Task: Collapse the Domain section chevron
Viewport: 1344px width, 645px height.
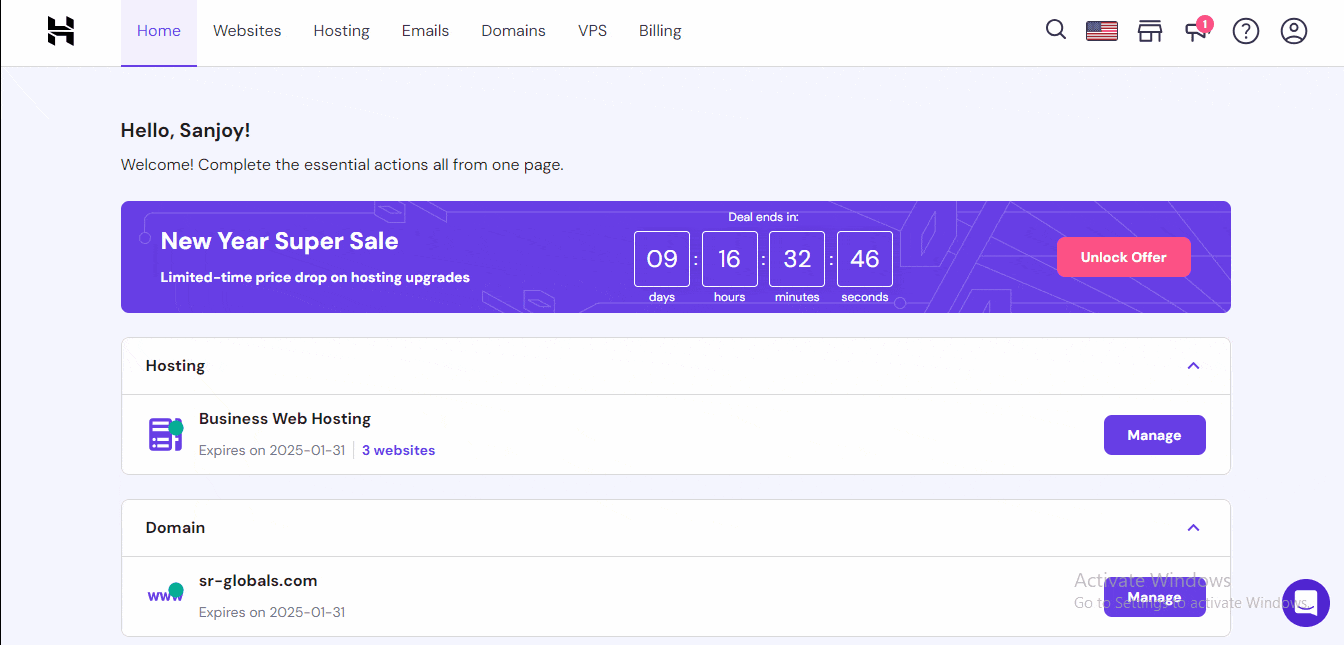Action: [1193, 528]
